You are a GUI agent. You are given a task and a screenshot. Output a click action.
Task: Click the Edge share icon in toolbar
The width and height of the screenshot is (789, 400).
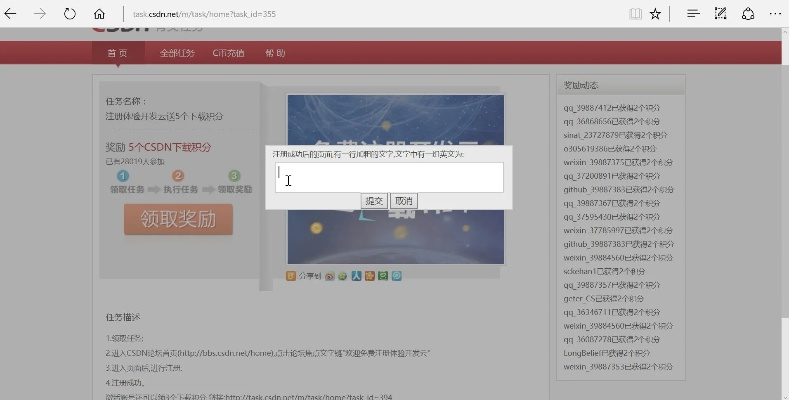[748, 14]
